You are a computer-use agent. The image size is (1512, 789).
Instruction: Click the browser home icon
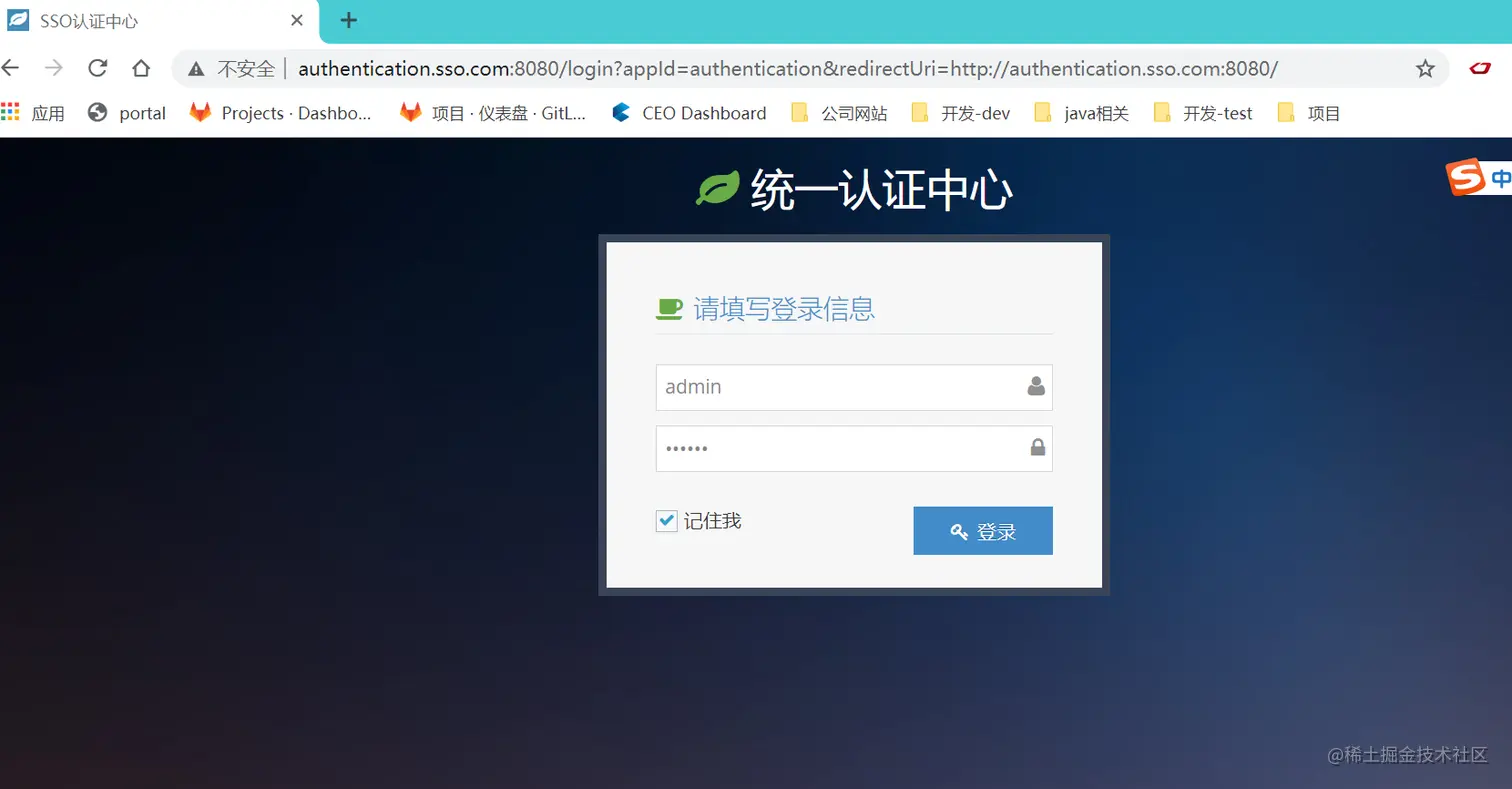(141, 68)
